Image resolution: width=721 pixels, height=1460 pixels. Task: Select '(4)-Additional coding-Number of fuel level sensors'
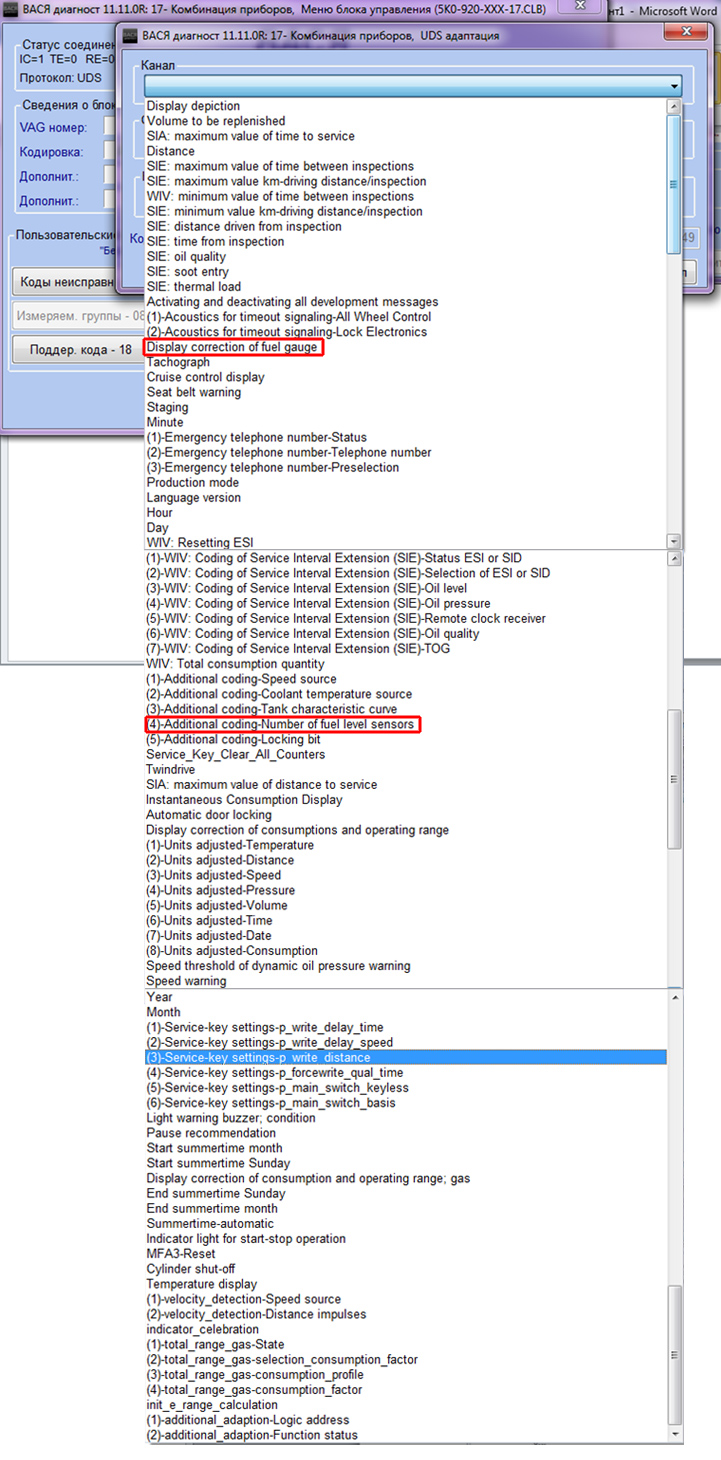click(x=282, y=724)
